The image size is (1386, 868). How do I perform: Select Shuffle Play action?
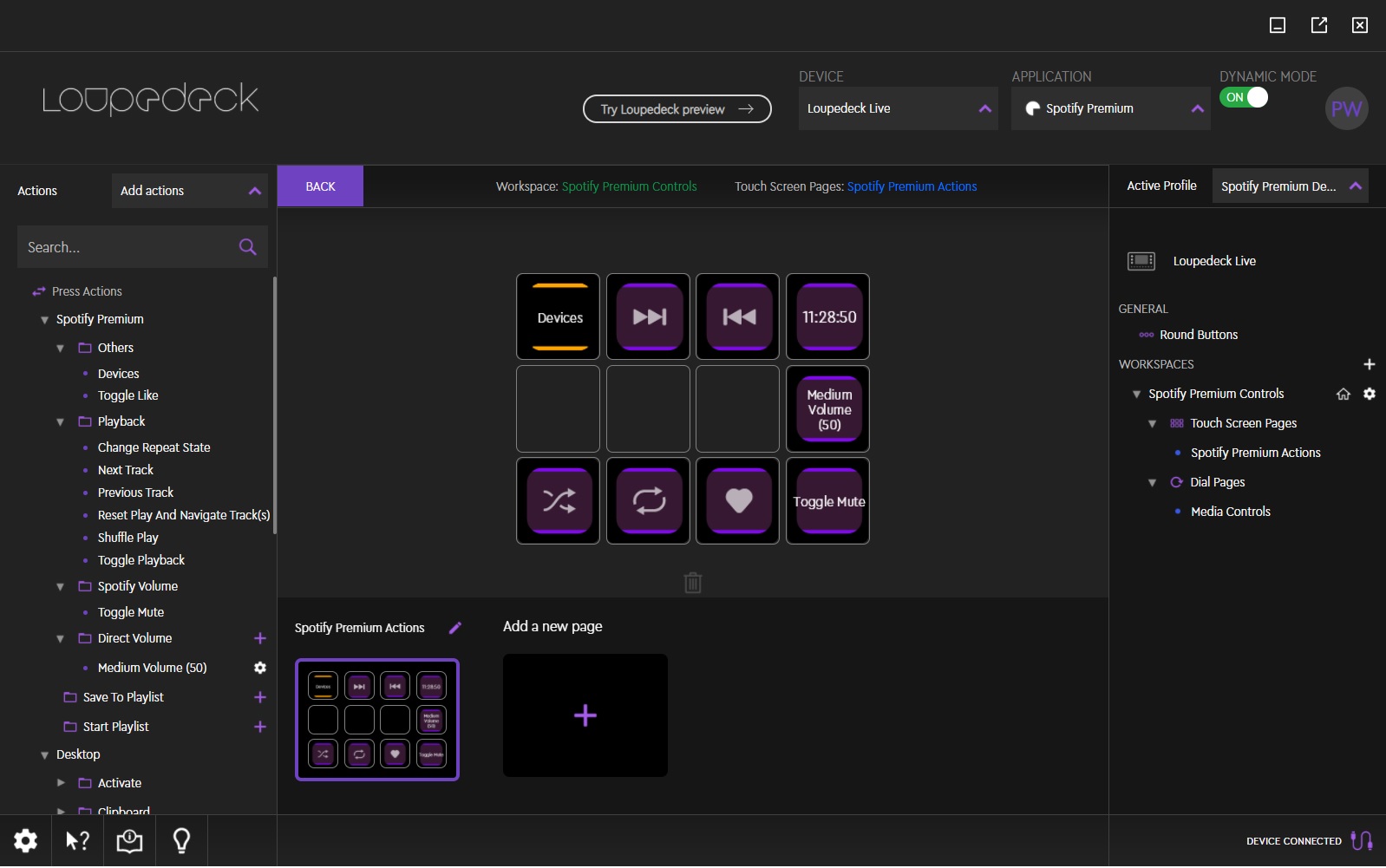coord(127,538)
